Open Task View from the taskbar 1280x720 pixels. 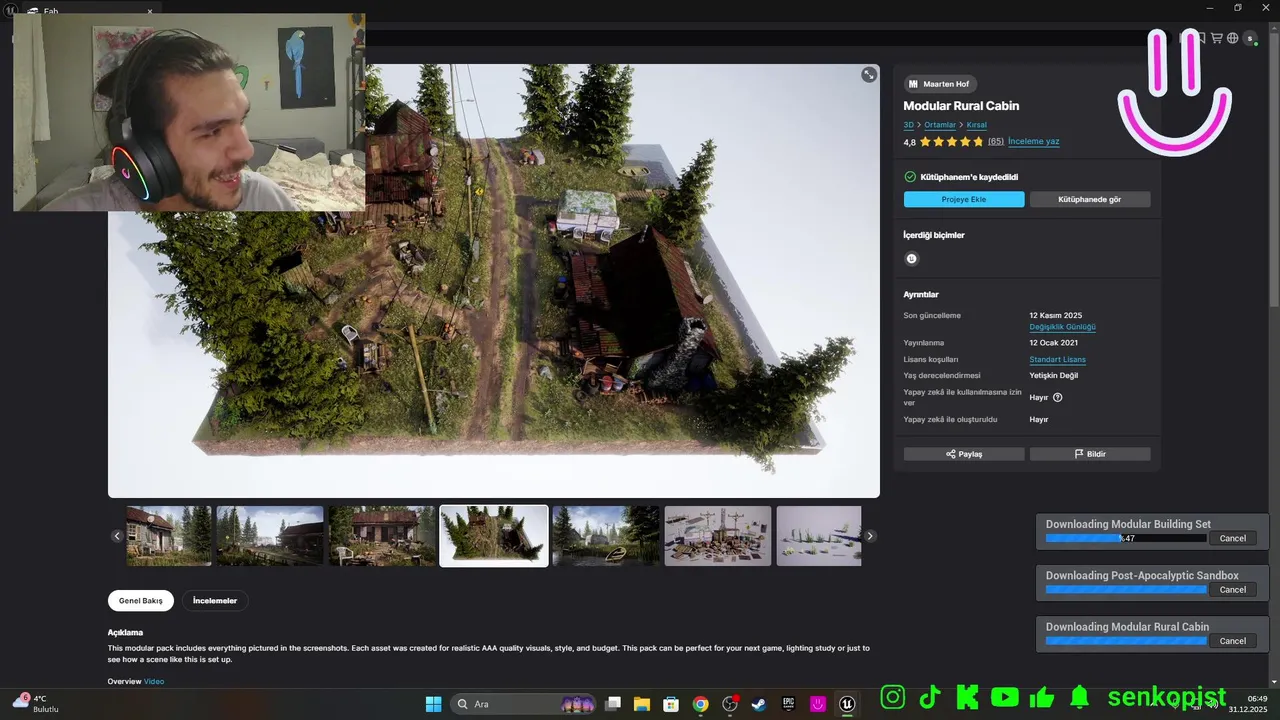(x=613, y=704)
